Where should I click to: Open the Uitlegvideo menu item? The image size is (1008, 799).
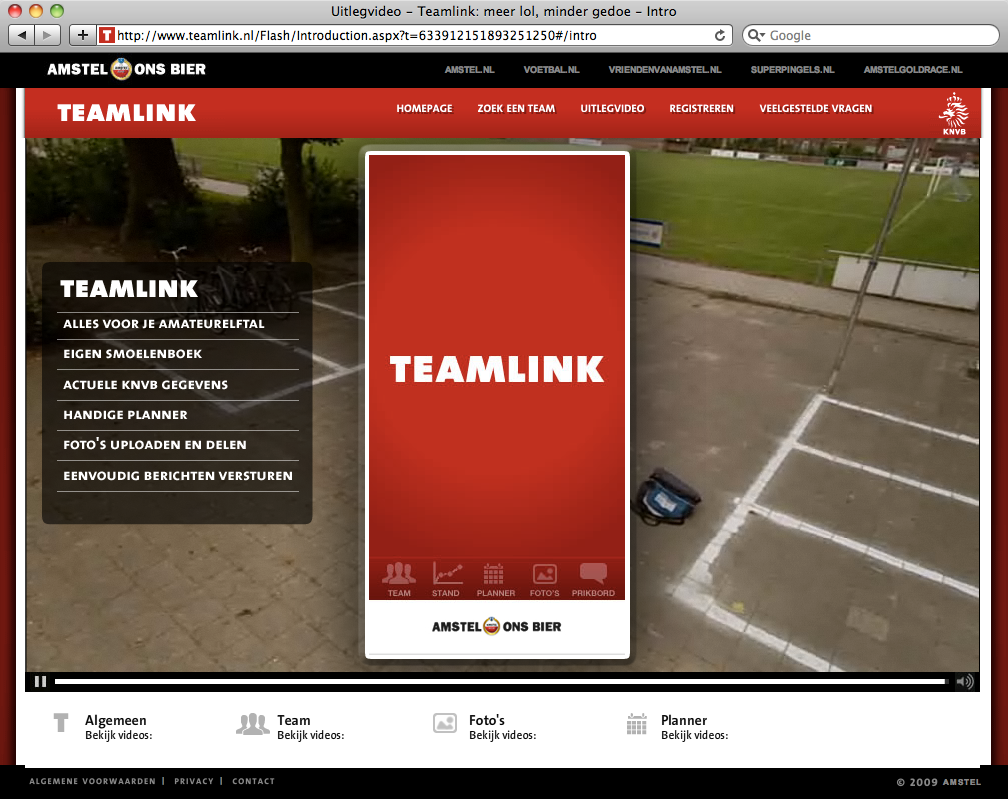pyautogui.click(x=612, y=109)
